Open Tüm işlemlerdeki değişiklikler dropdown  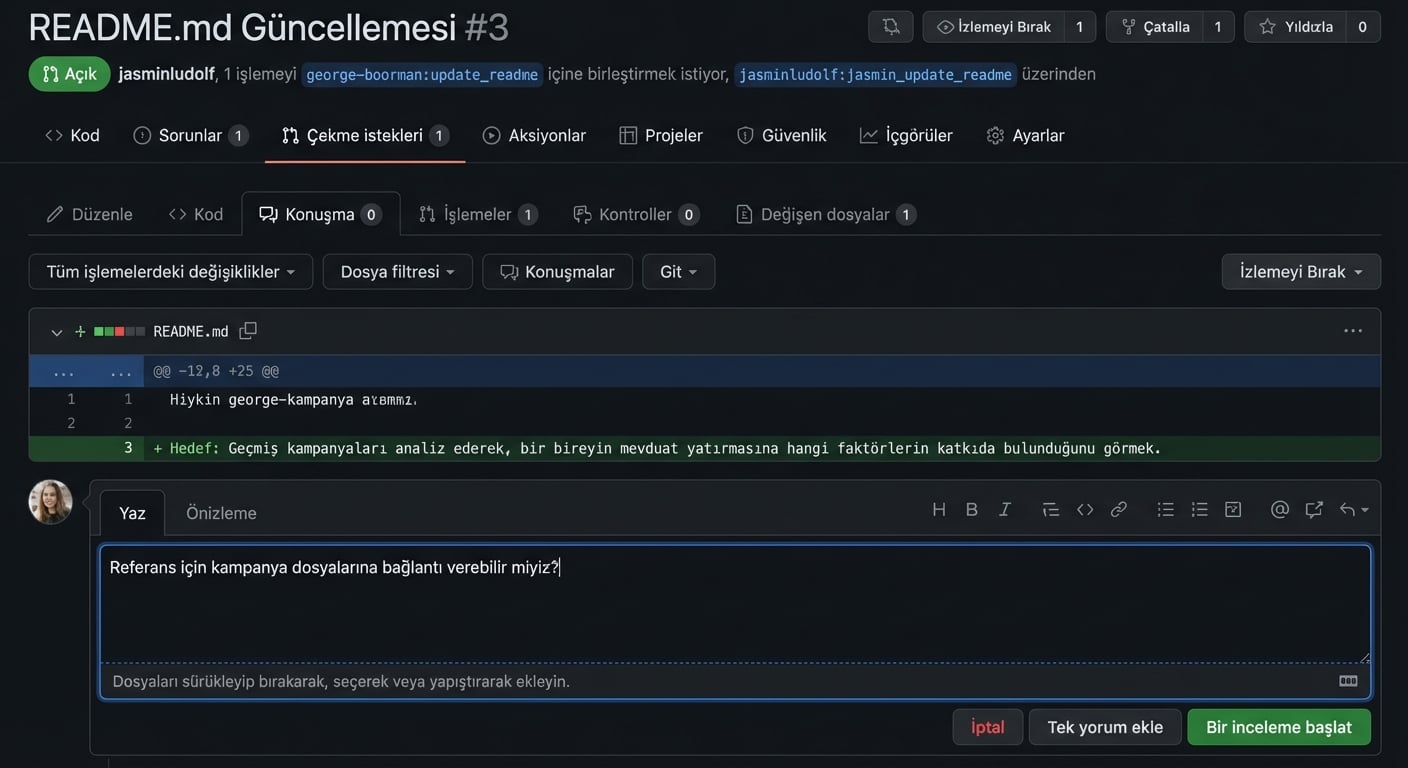point(171,272)
